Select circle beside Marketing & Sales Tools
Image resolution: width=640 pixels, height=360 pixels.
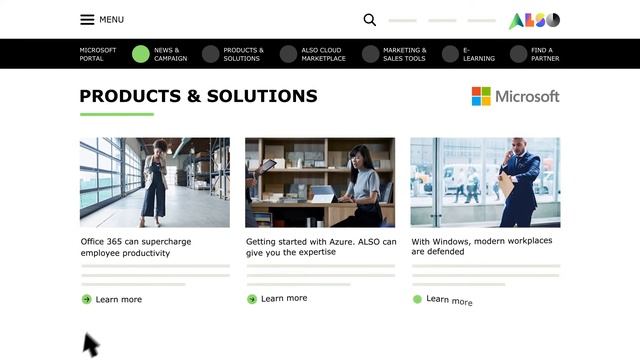point(370,54)
